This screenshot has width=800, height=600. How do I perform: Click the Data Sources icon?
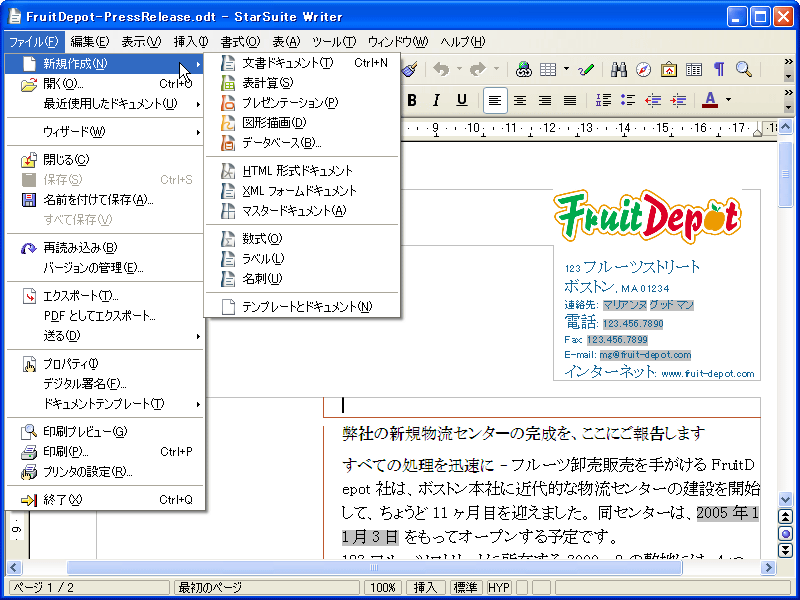pyautogui.click(x=694, y=69)
